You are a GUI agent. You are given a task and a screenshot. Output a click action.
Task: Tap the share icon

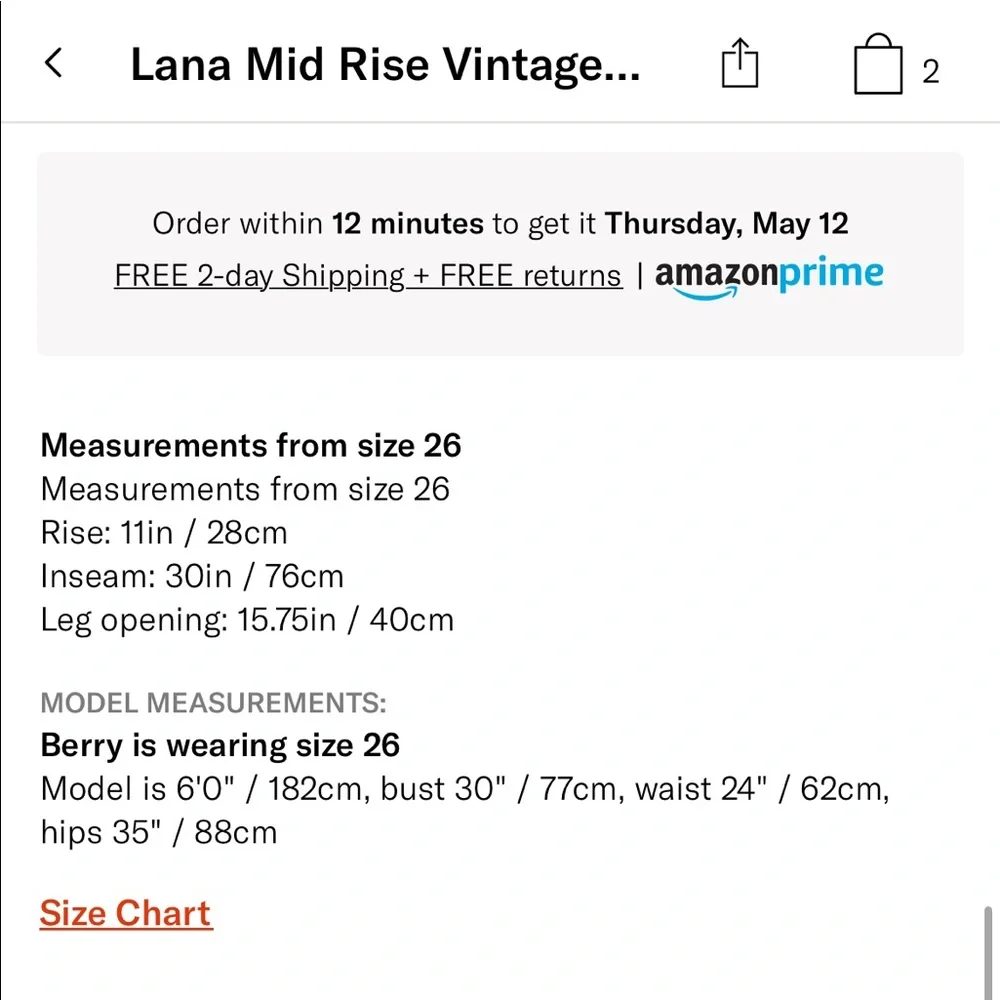[740, 66]
